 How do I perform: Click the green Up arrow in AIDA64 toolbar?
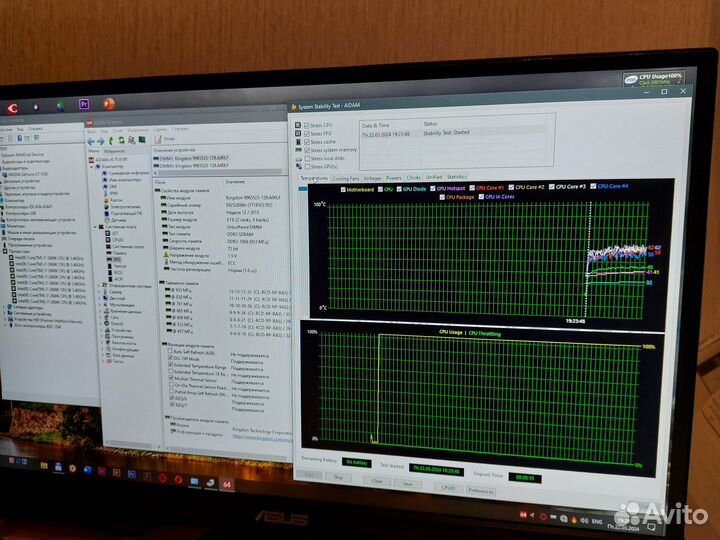tap(111, 141)
